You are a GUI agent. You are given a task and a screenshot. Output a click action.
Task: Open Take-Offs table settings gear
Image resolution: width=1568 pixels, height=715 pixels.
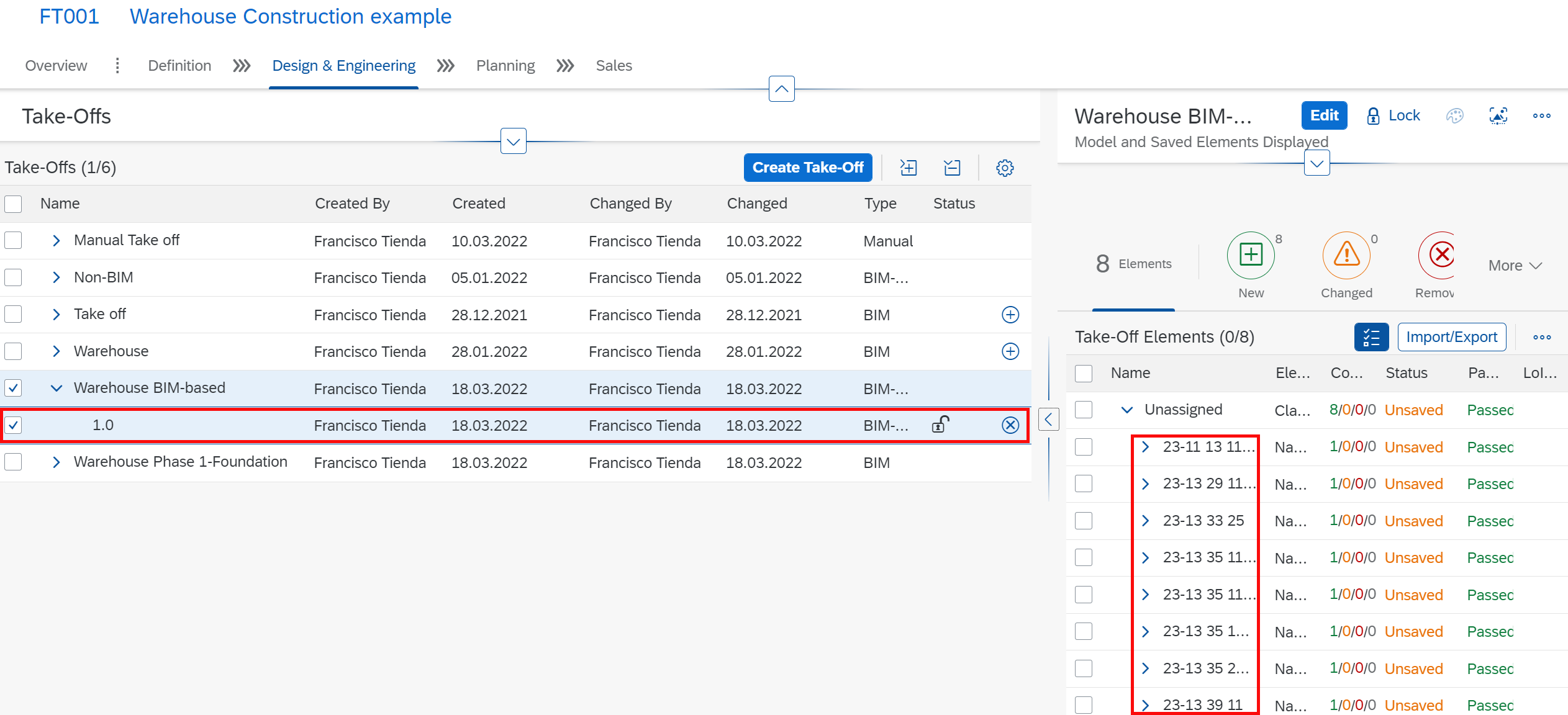point(1005,168)
